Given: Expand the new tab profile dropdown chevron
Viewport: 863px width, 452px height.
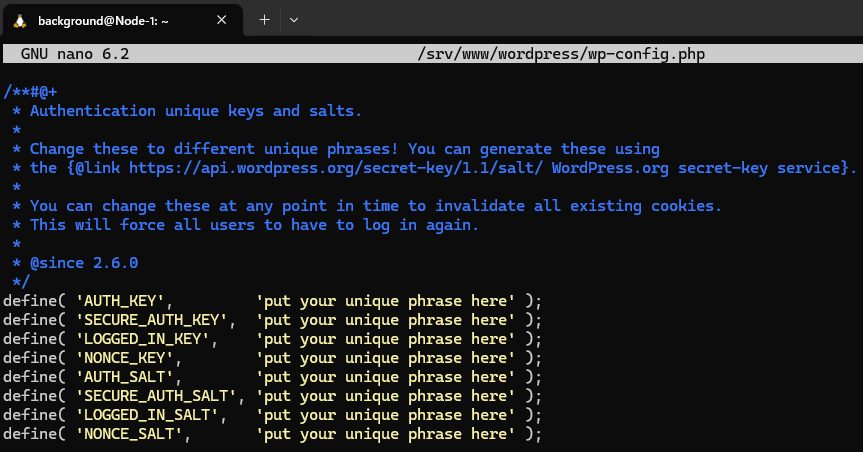Looking at the screenshot, I should [x=294, y=20].
